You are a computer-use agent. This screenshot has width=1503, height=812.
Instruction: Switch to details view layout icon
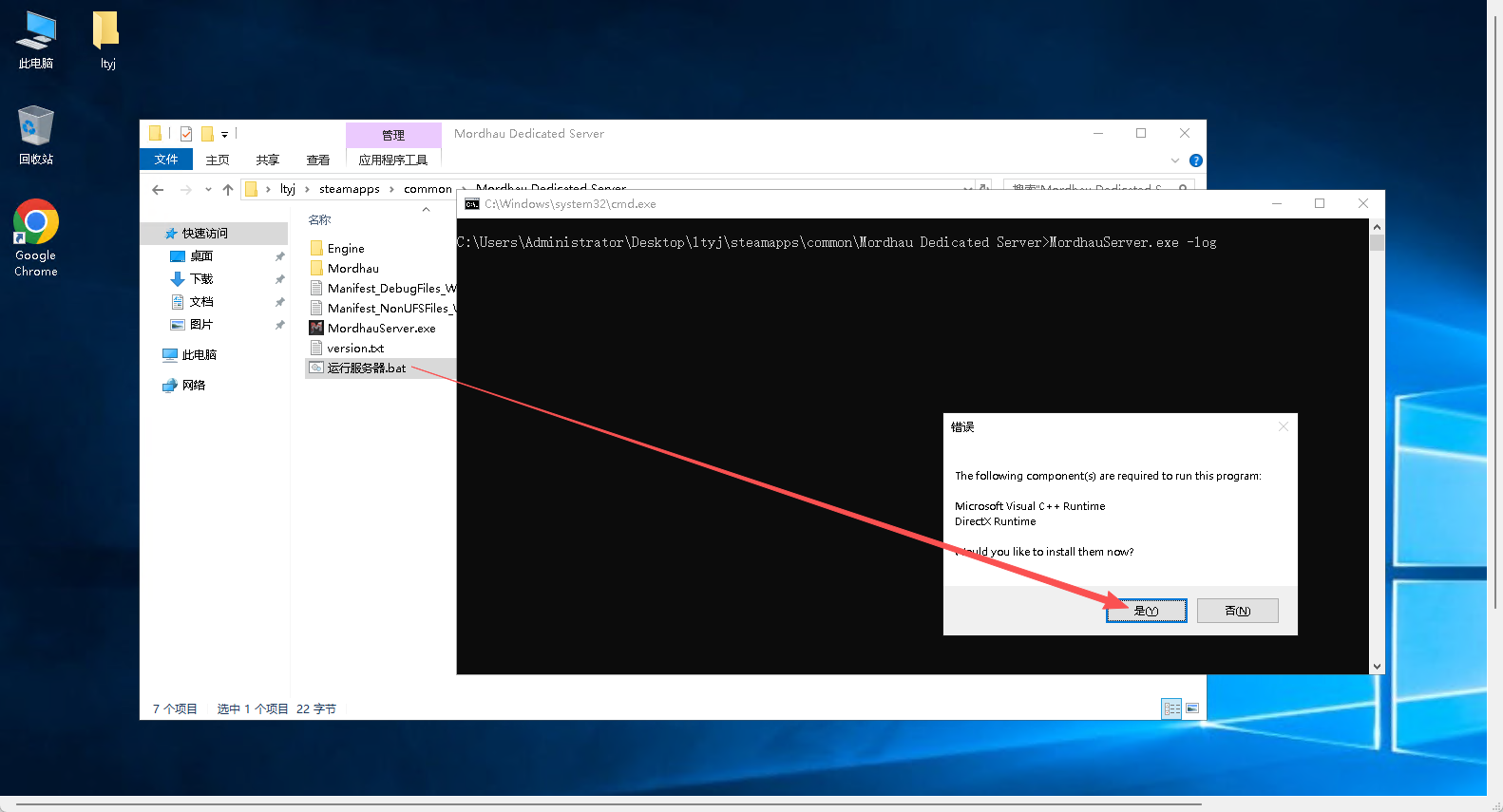point(1171,708)
